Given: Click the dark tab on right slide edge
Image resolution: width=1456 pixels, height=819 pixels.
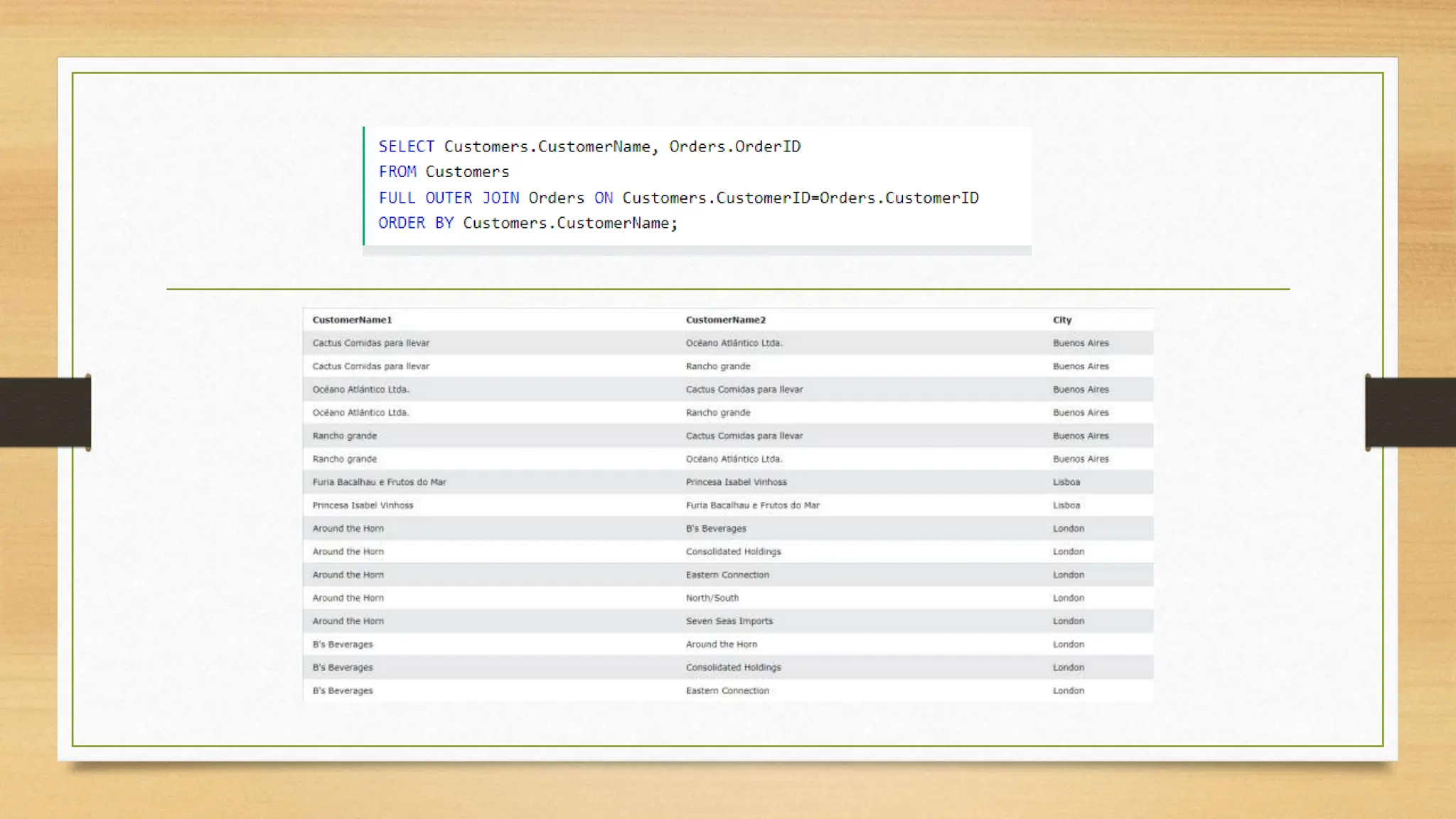Looking at the screenshot, I should point(1410,412).
